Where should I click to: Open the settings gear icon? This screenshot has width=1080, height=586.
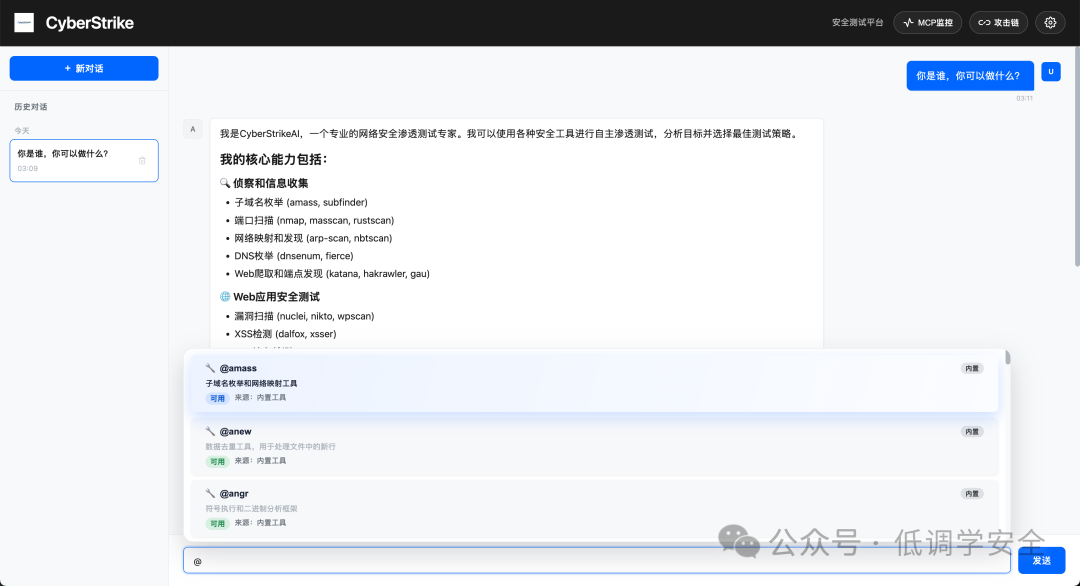[1050, 23]
